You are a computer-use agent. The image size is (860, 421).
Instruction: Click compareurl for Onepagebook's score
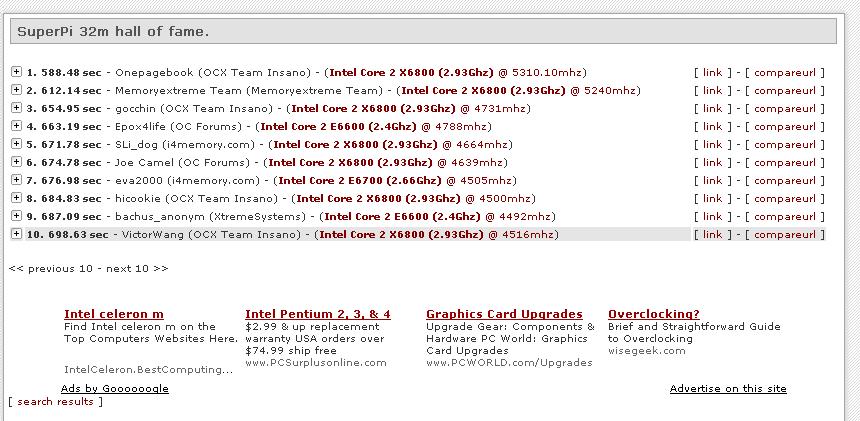(785, 73)
